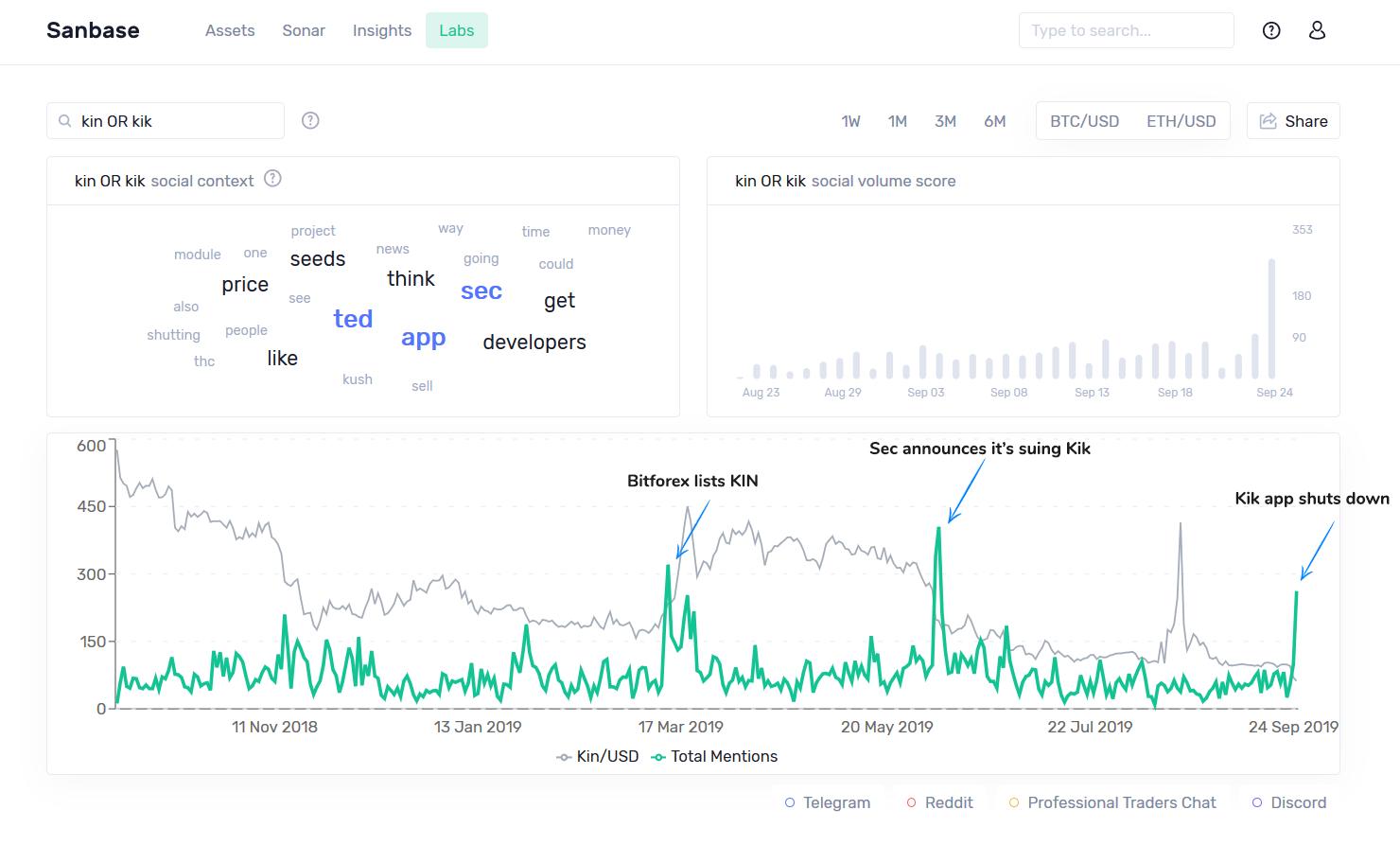1400x845 pixels.
Task: Click the '17 Mar 2019' axis label
Action: [680, 727]
